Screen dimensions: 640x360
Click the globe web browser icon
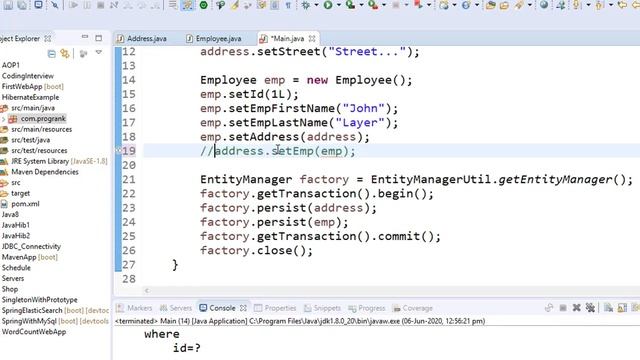pyautogui.click(x=544, y=5)
